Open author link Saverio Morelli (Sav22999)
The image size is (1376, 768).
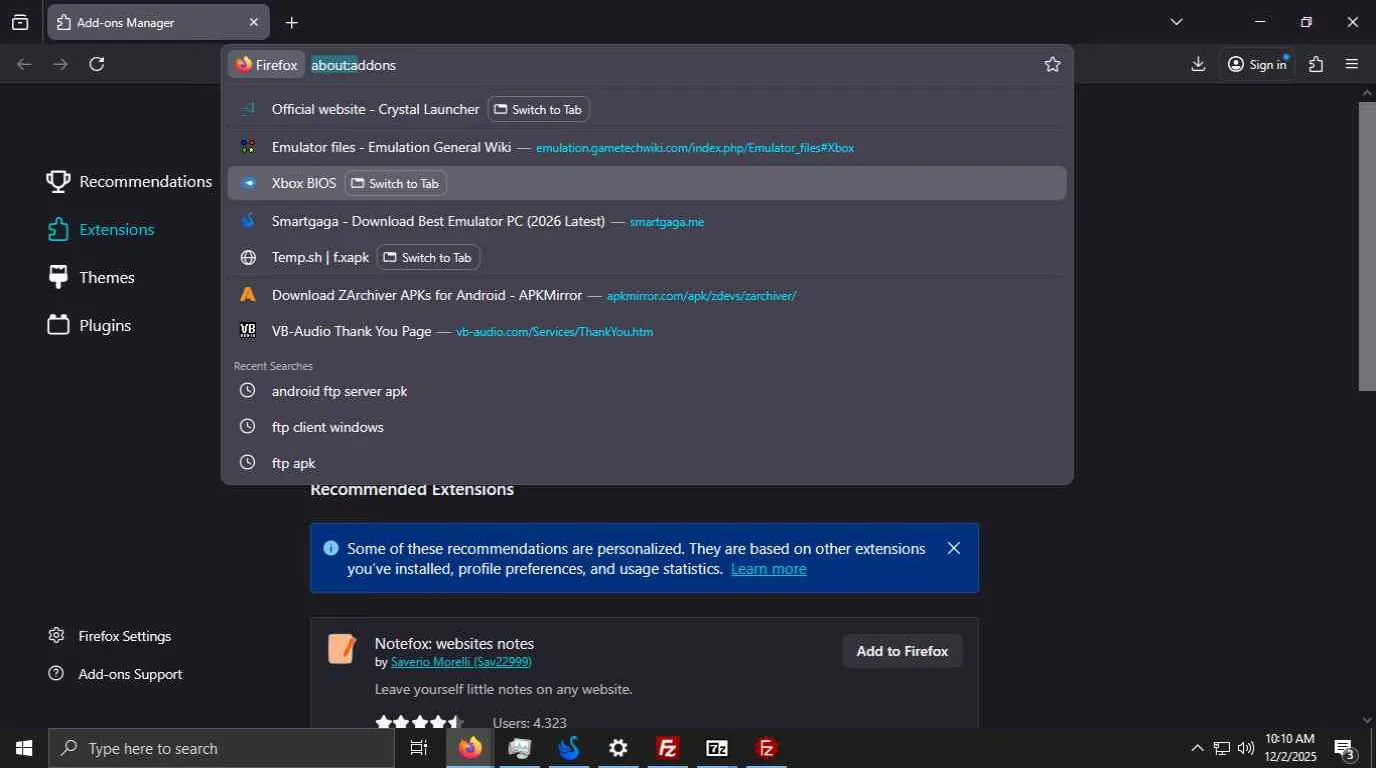click(x=461, y=662)
